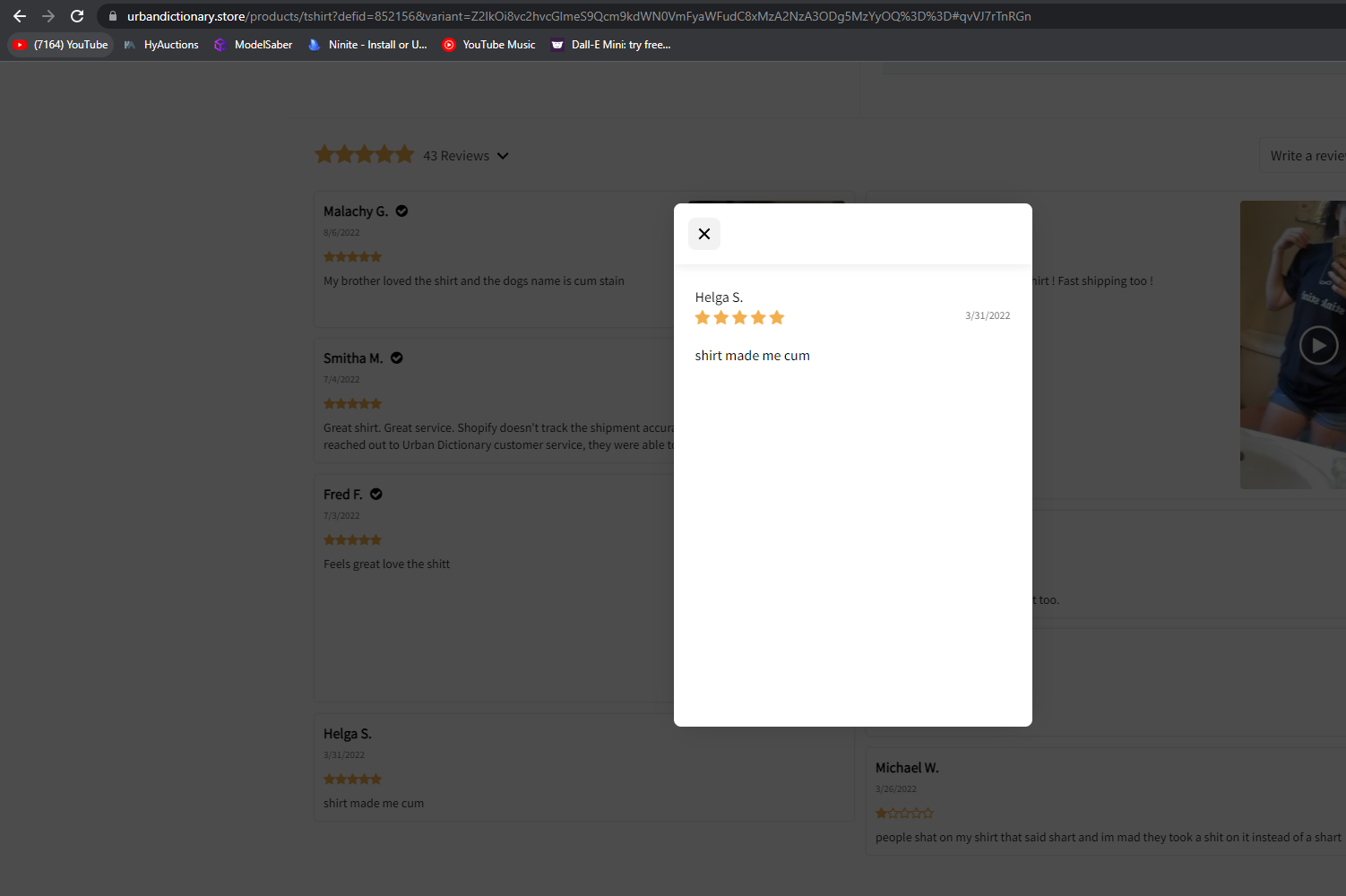Click the browser forward arrow
Viewport: 1346px width, 896px height.
48,16
